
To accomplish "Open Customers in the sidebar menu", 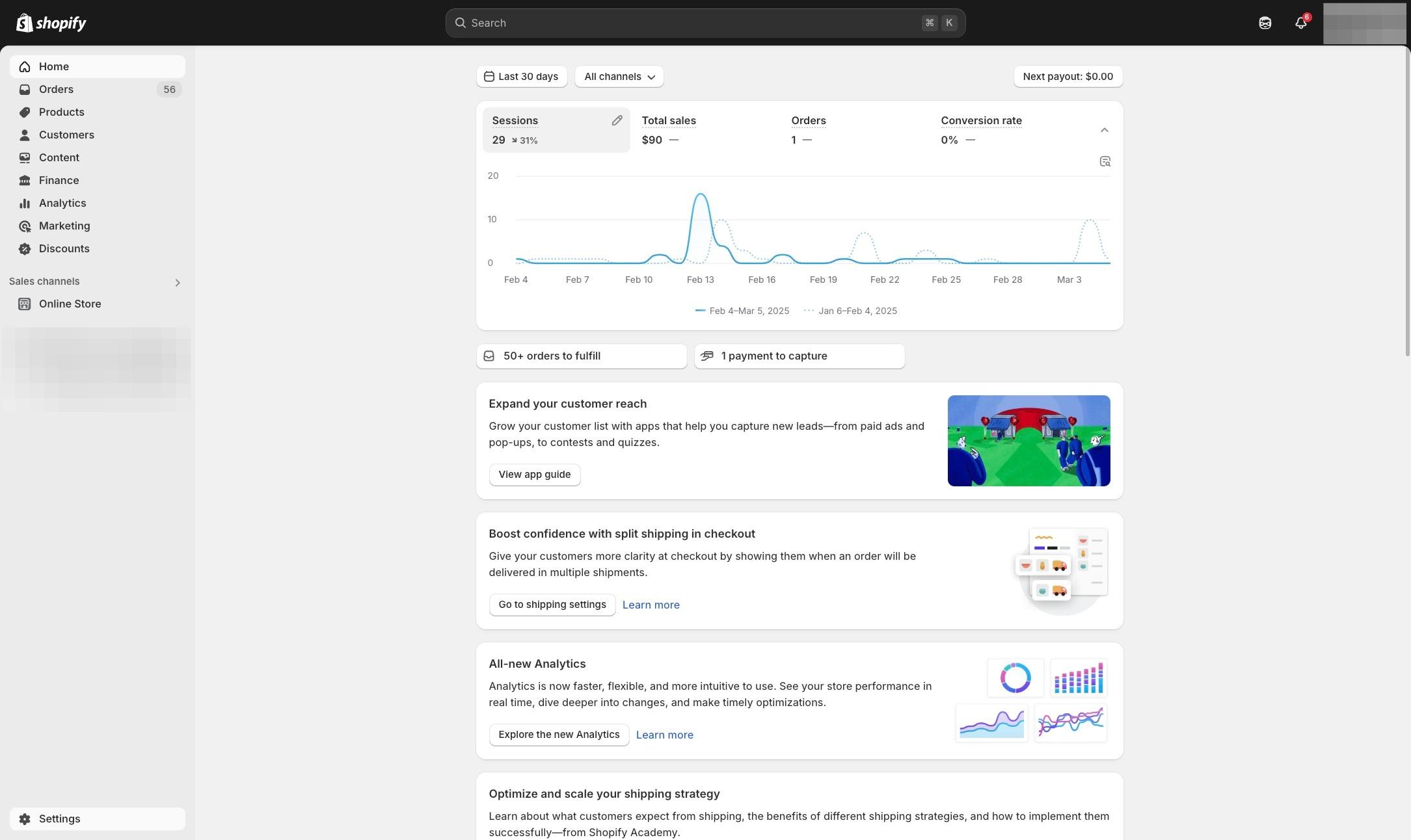I will (66, 135).
